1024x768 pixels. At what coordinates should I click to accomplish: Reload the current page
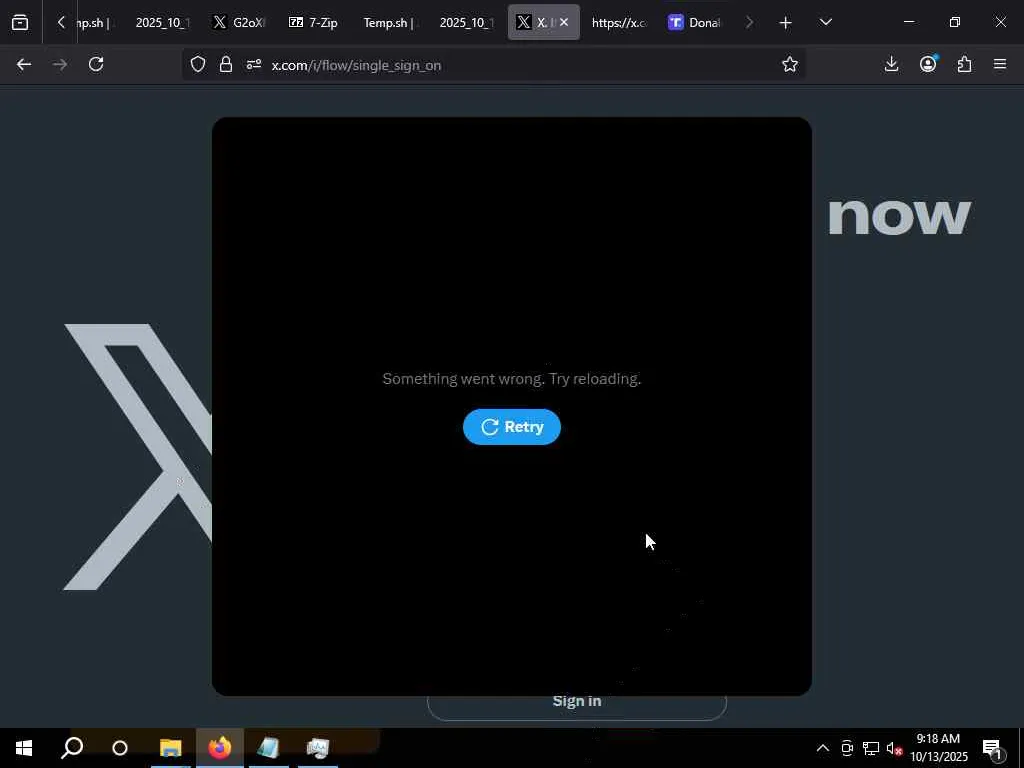(x=96, y=64)
